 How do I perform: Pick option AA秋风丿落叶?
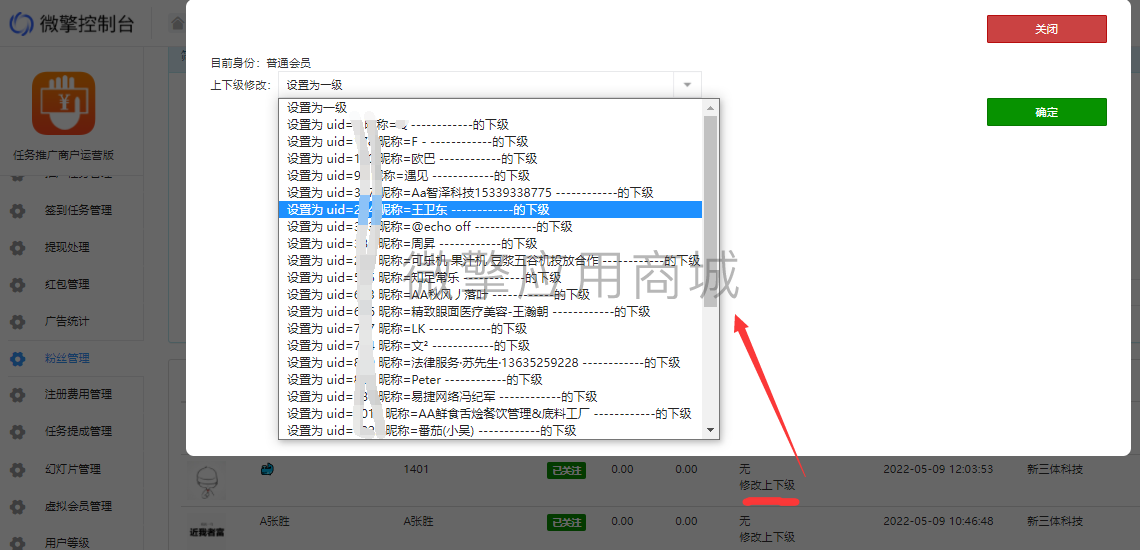click(x=491, y=295)
